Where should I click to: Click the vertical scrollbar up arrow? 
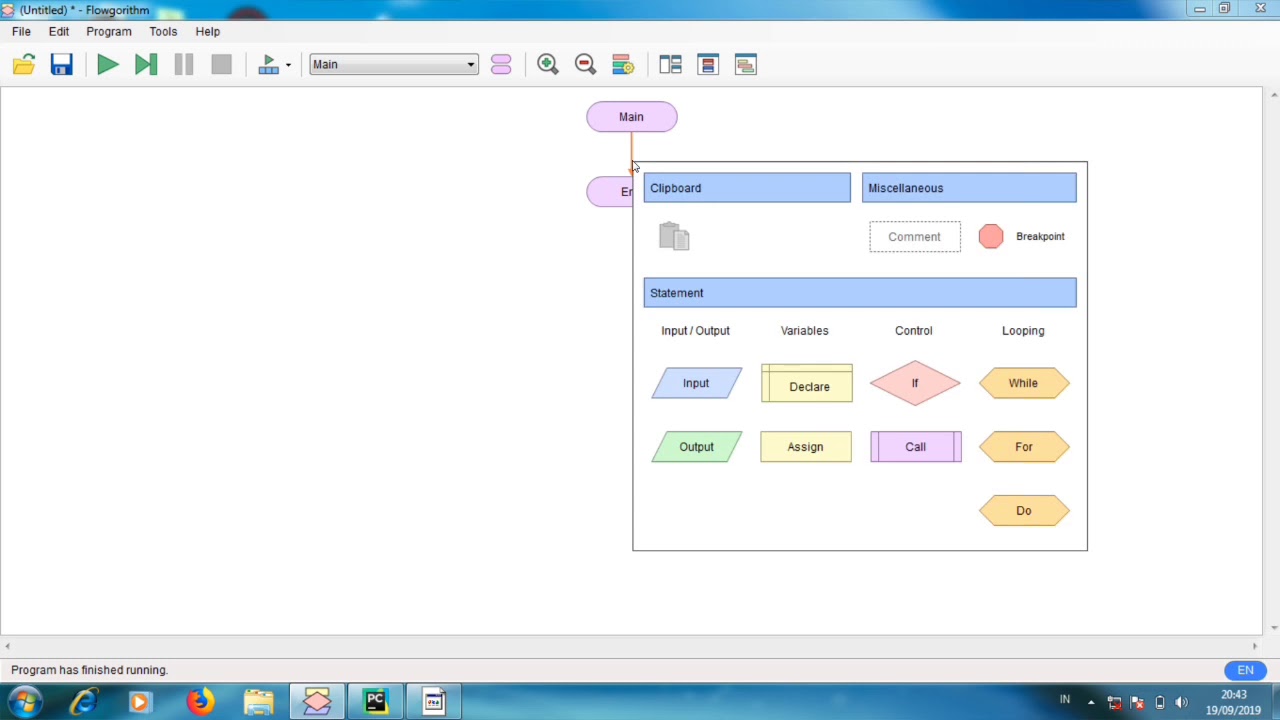point(1273,95)
